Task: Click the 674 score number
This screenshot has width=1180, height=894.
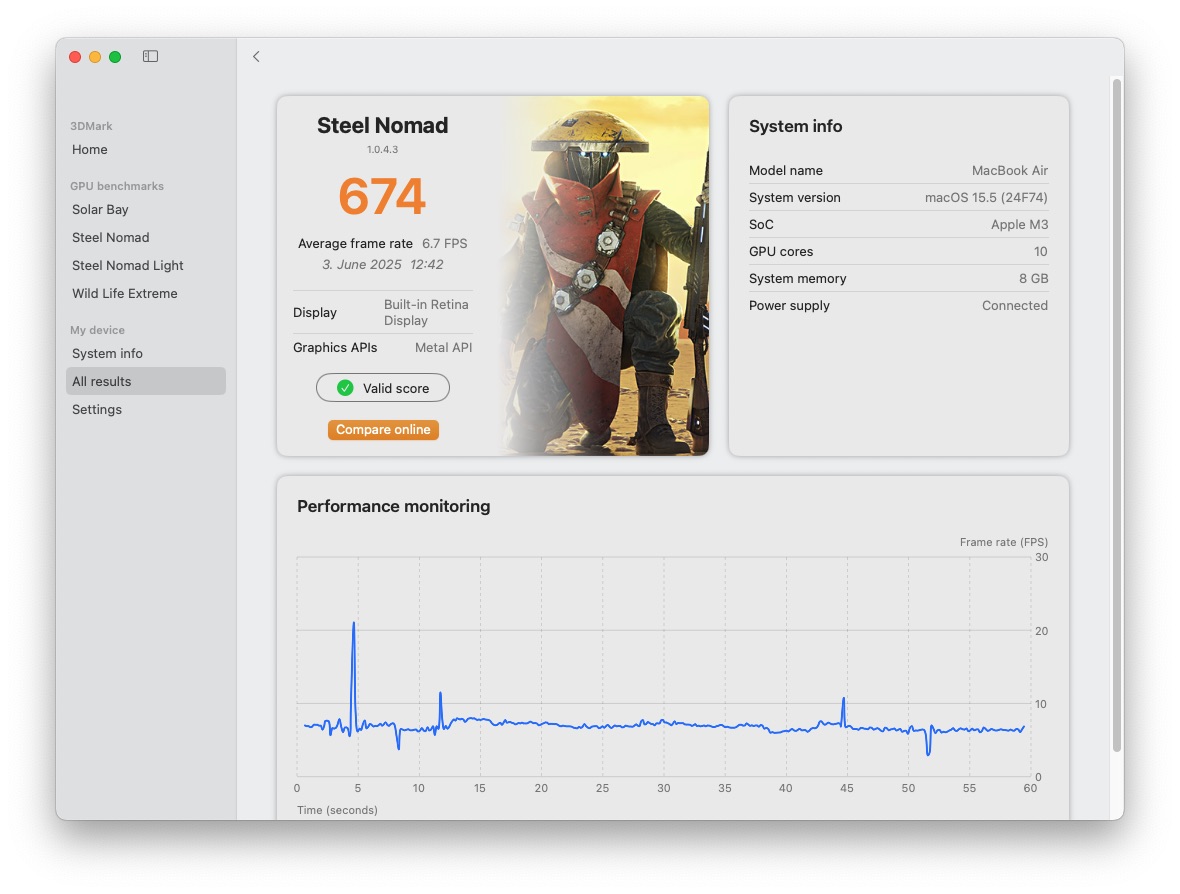Action: tap(382, 196)
